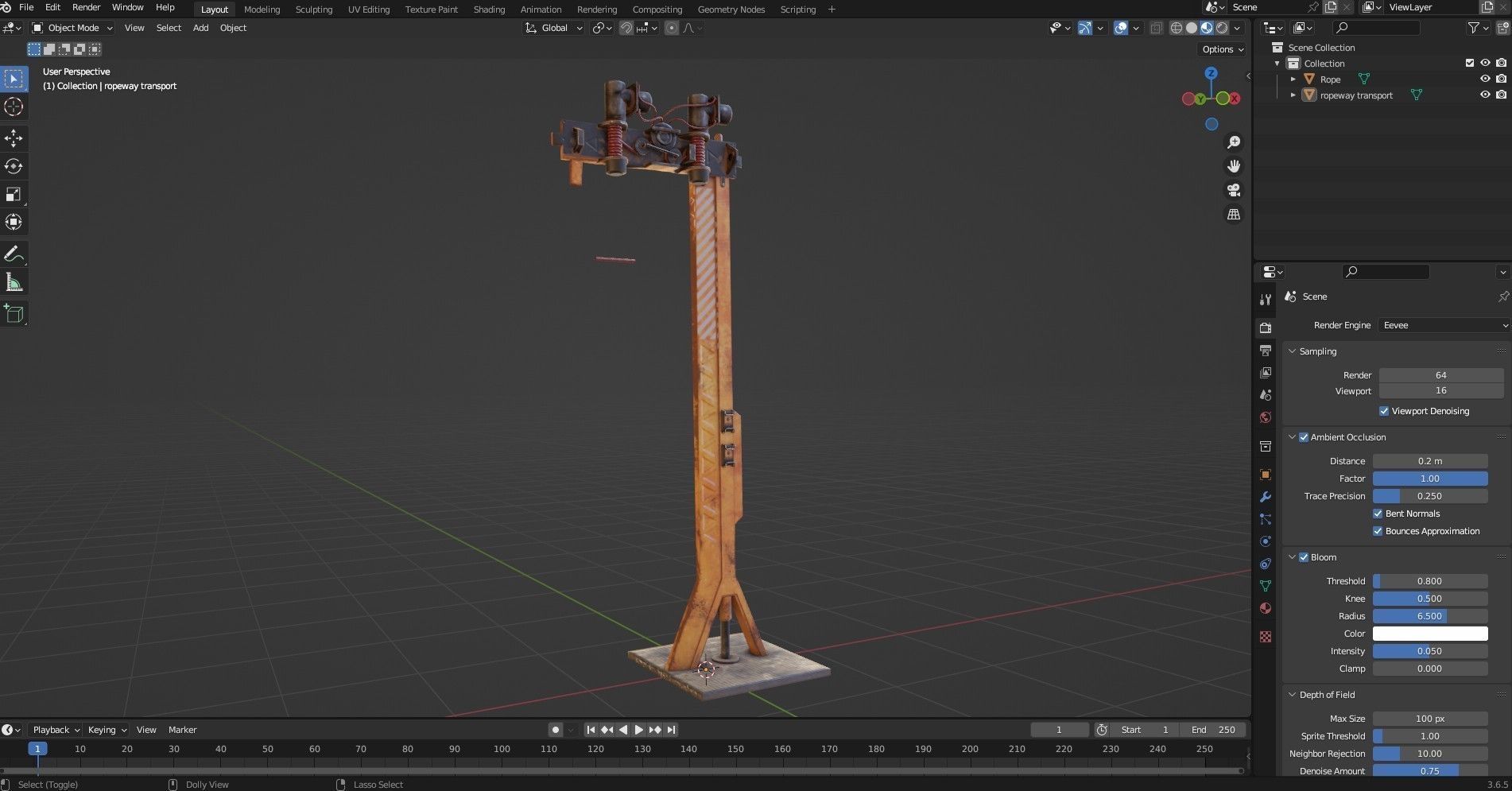
Task: Toggle Bounces Approximation checkbox
Action: tap(1378, 531)
